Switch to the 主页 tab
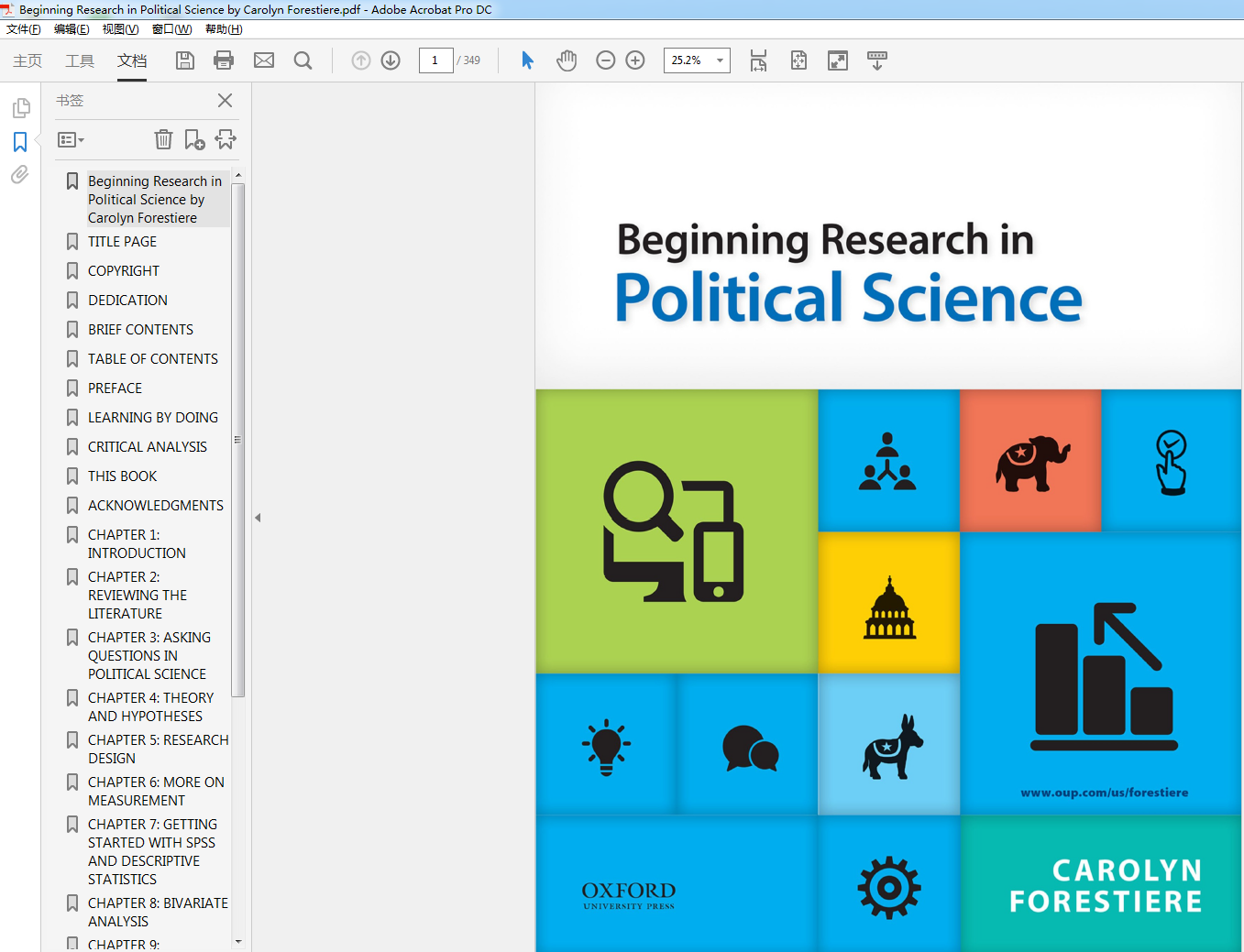Viewport: 1244px width, 952px height. pos(28,60)
